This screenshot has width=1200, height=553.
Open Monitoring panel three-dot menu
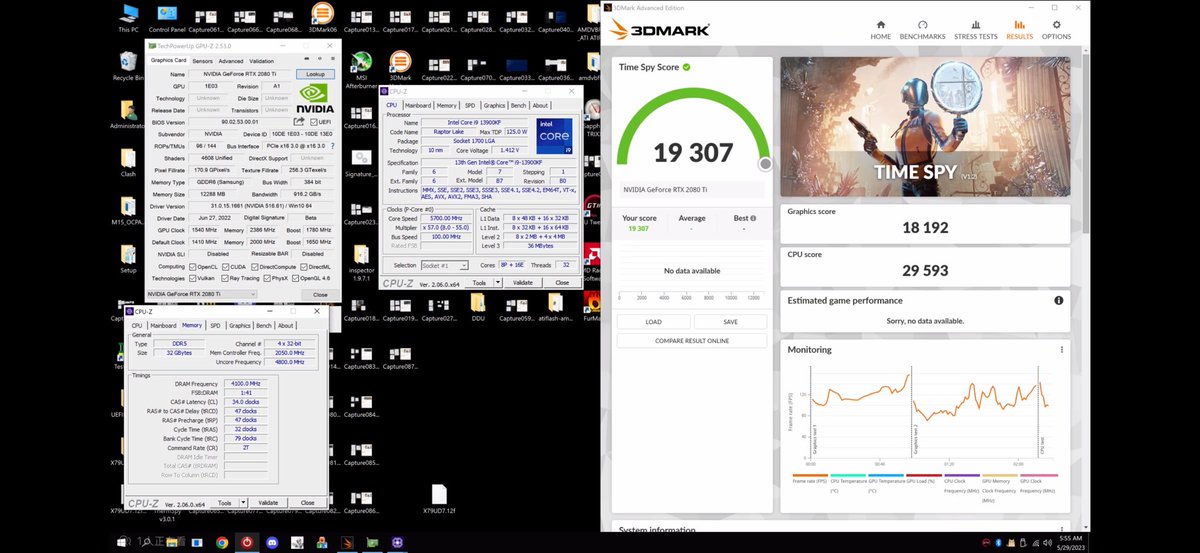click(1061, 350)
